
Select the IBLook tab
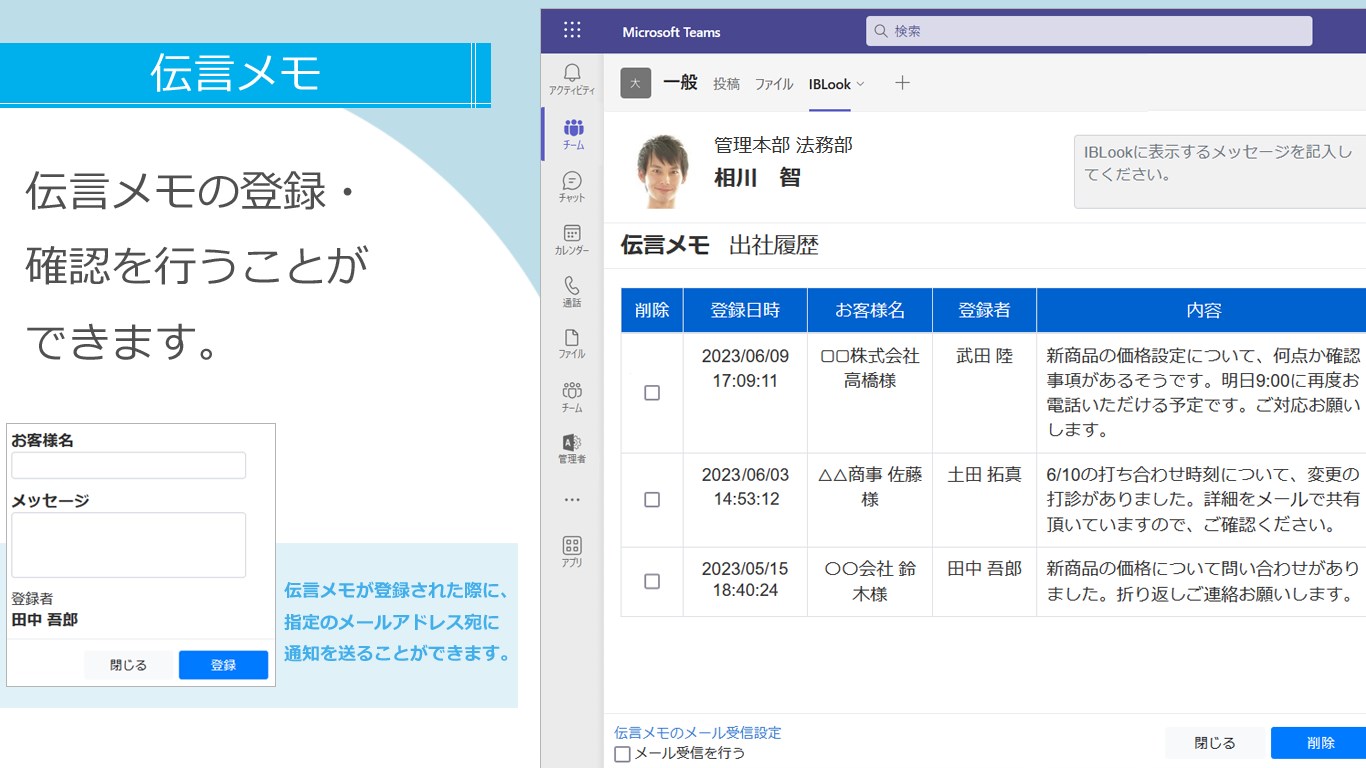pyautogui.click(x=830, y=84)
